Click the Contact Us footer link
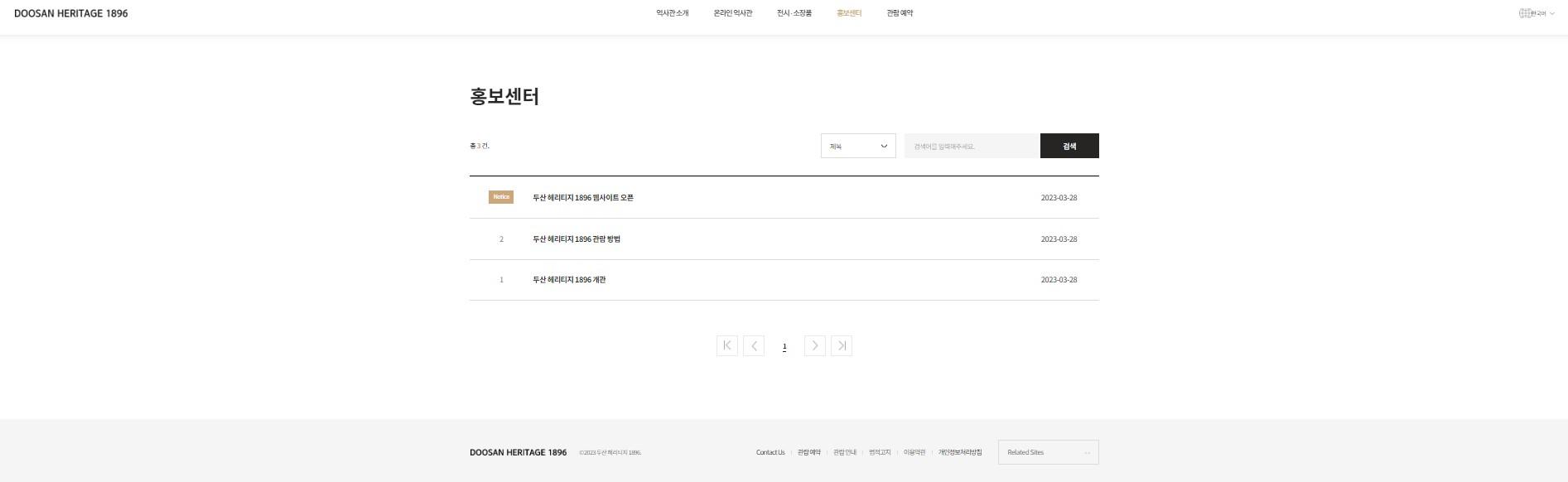 click(770, 452)
